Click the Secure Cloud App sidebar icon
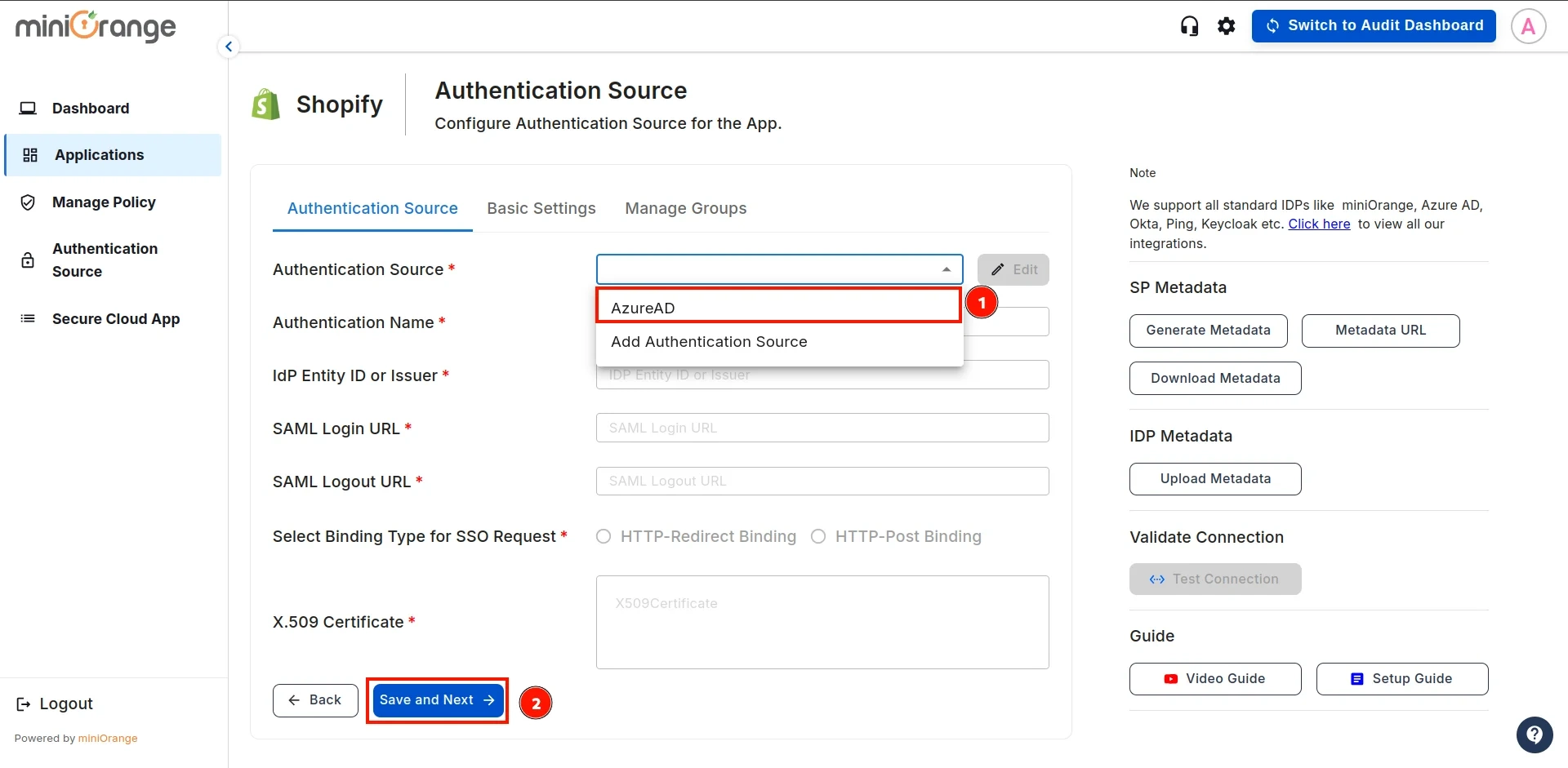Screen dimensions: 1568x768 click(x=28, y=318)
